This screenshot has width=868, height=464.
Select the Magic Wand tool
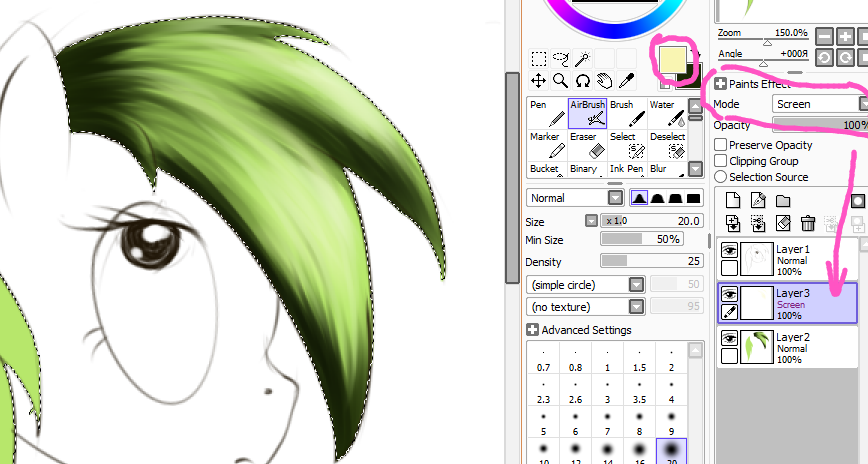pyautogui.click(x=583, y=59)
